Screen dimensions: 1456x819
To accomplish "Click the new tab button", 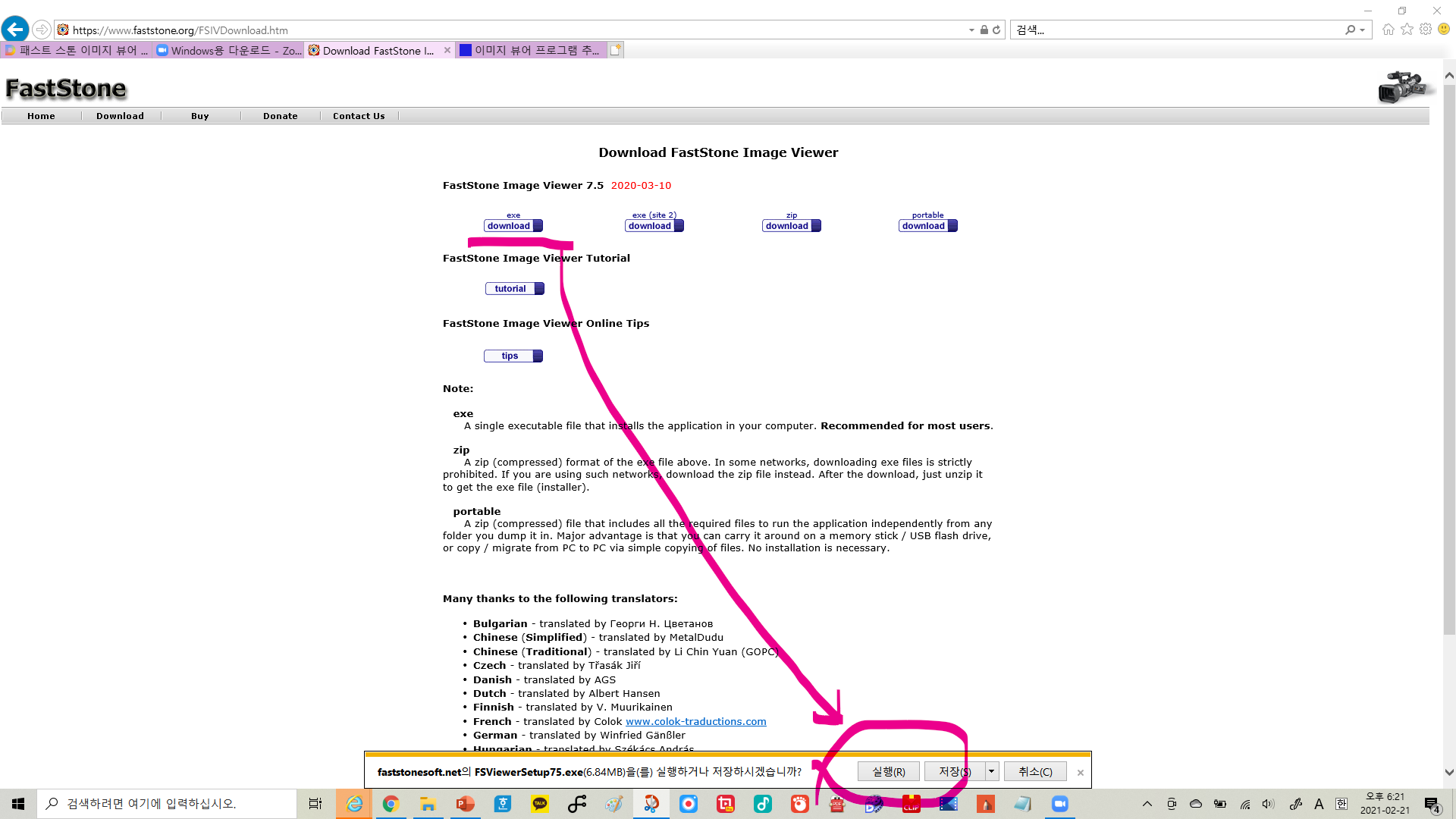I will pyautogui.click(x=616, y=50).
